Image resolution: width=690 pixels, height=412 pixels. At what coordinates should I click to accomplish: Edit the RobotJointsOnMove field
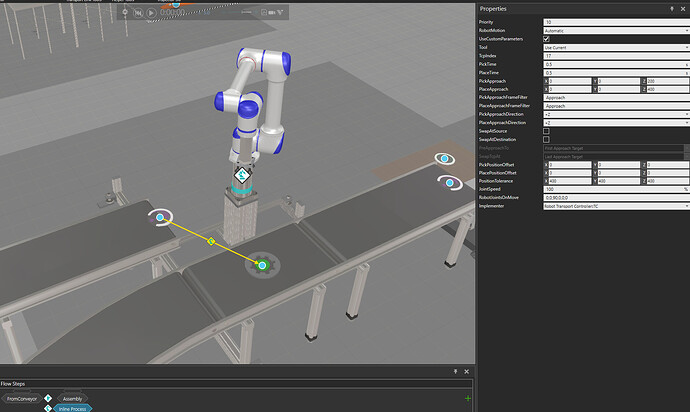coord(616,198)
